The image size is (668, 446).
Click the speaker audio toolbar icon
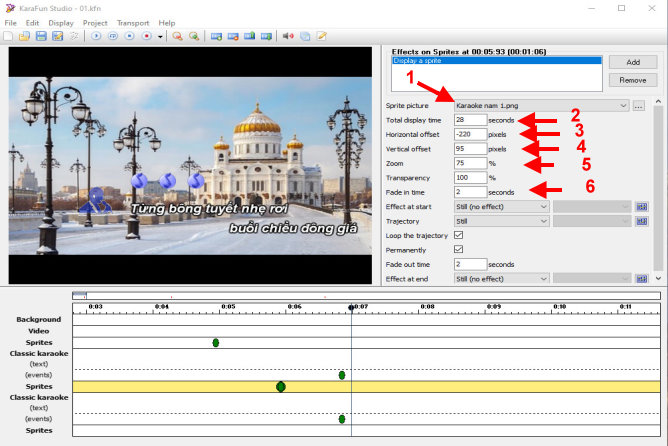click(x=288, y=36)
